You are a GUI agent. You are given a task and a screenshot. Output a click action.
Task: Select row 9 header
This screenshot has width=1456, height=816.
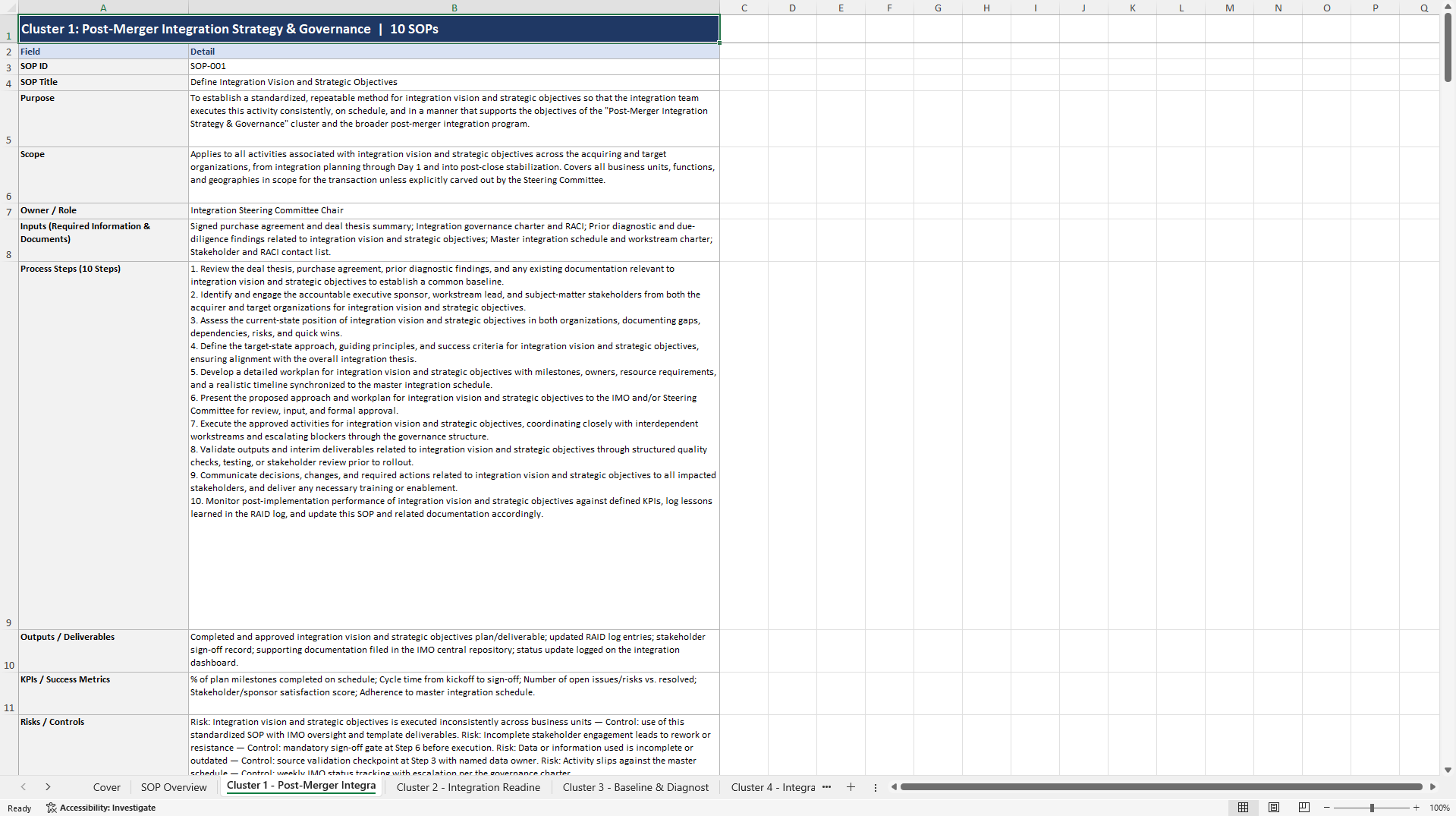coord(9,446)
